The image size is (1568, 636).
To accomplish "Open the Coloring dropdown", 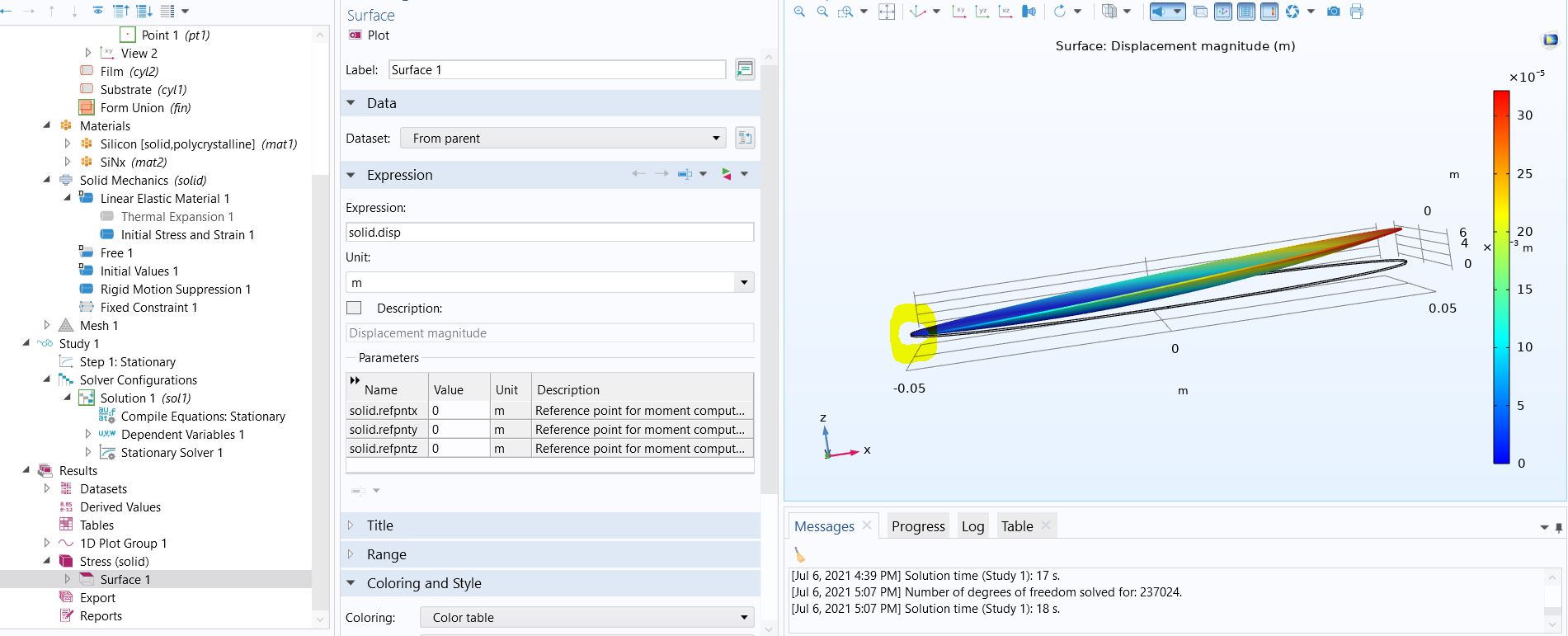I will 586,617.
